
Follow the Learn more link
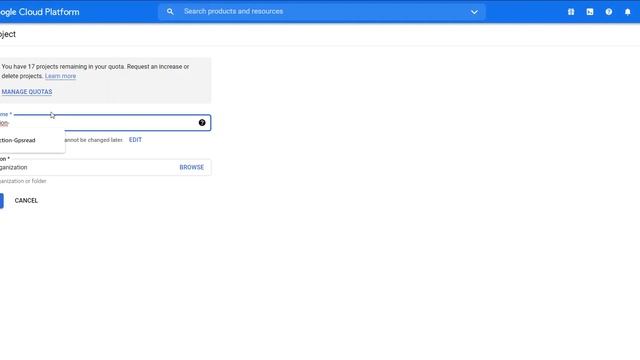coord(60,76)
